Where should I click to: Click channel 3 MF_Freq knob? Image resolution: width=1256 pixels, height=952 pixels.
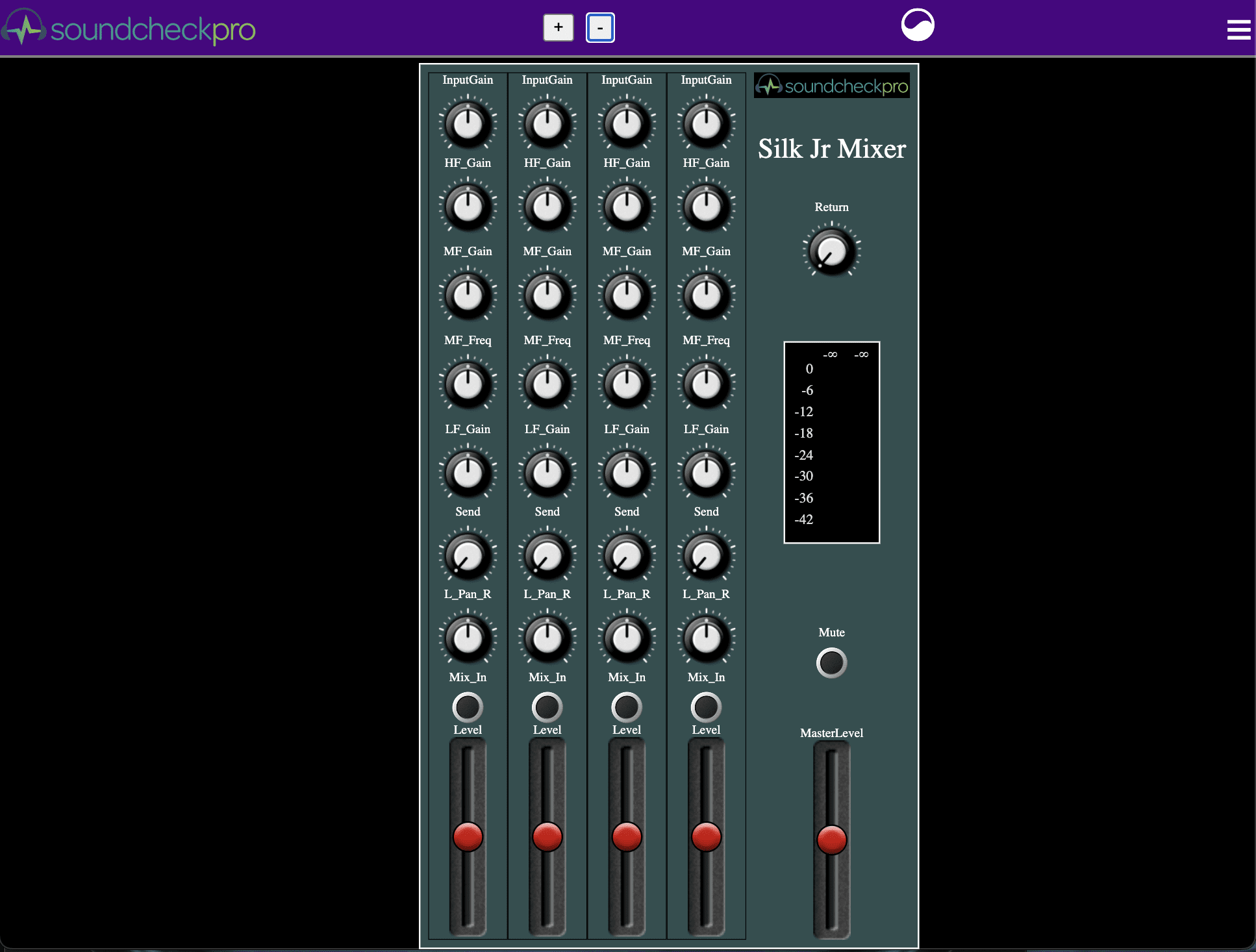pos(627,384)
